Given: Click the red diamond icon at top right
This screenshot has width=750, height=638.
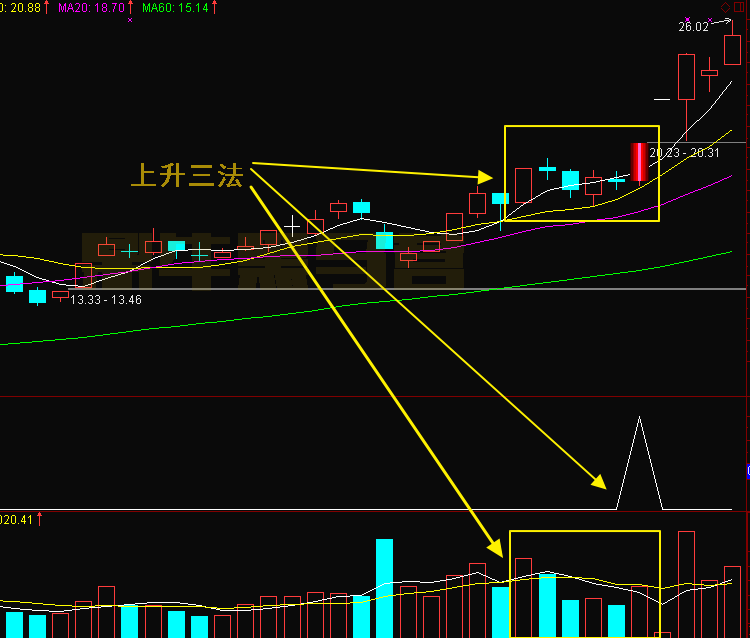Looking at the screenshot, I should 725,6.
